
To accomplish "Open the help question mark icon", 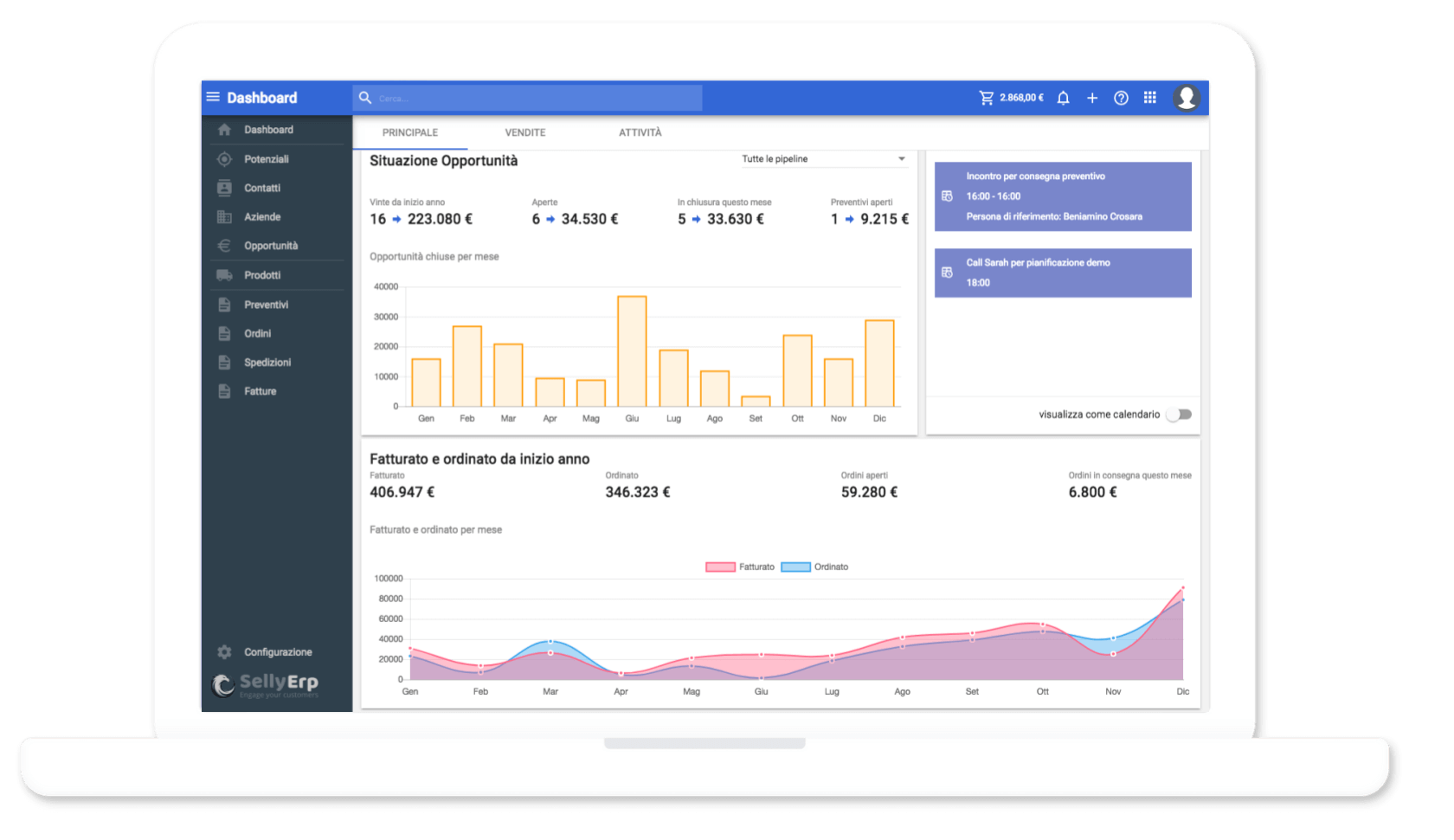I will click(1121, 98).
